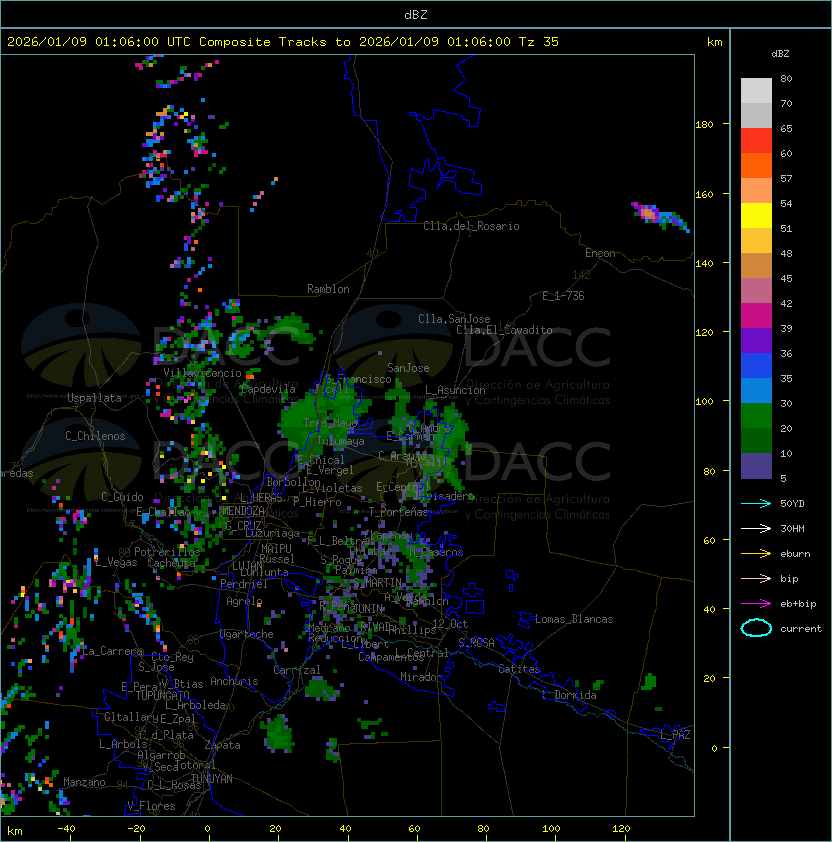832x842 pixels.
Task: Click the 'Catitas' map label
Action: point(519,669)
